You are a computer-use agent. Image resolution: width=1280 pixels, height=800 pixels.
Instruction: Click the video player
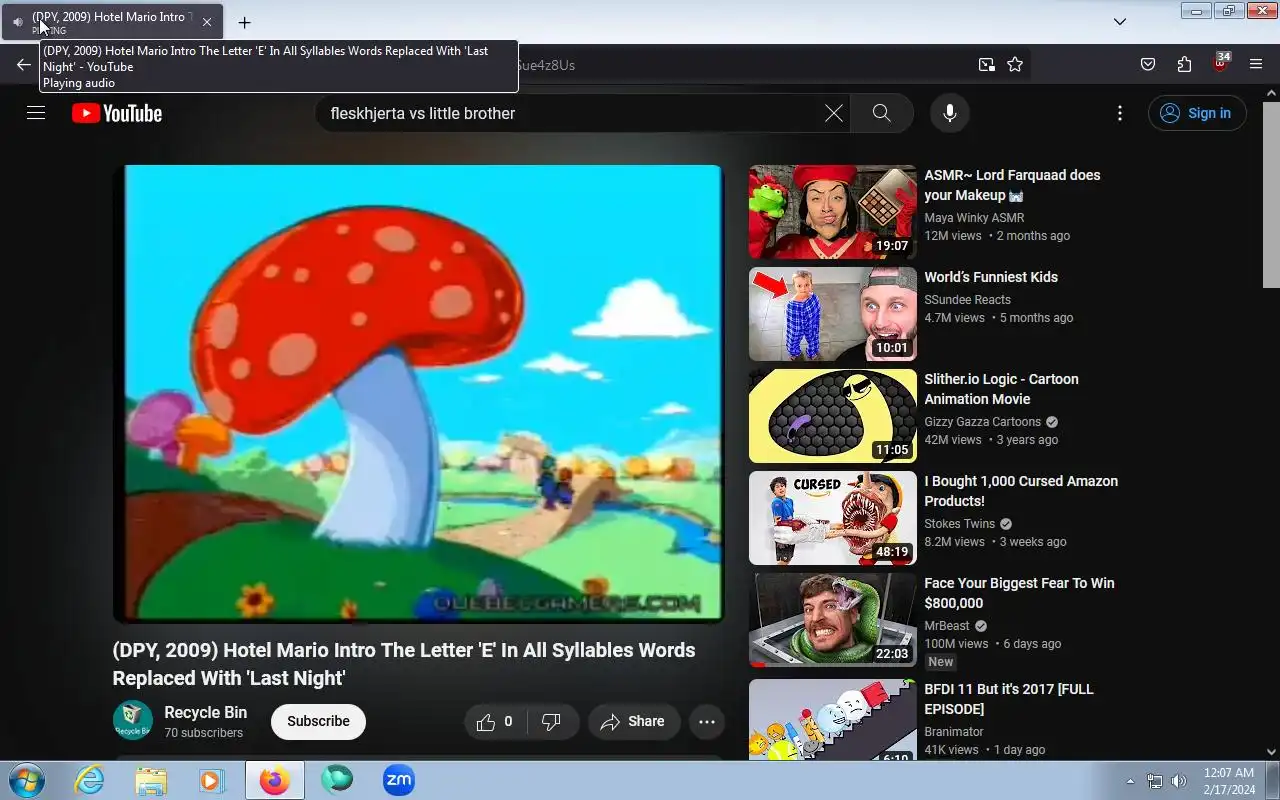[x=418, y=394]
